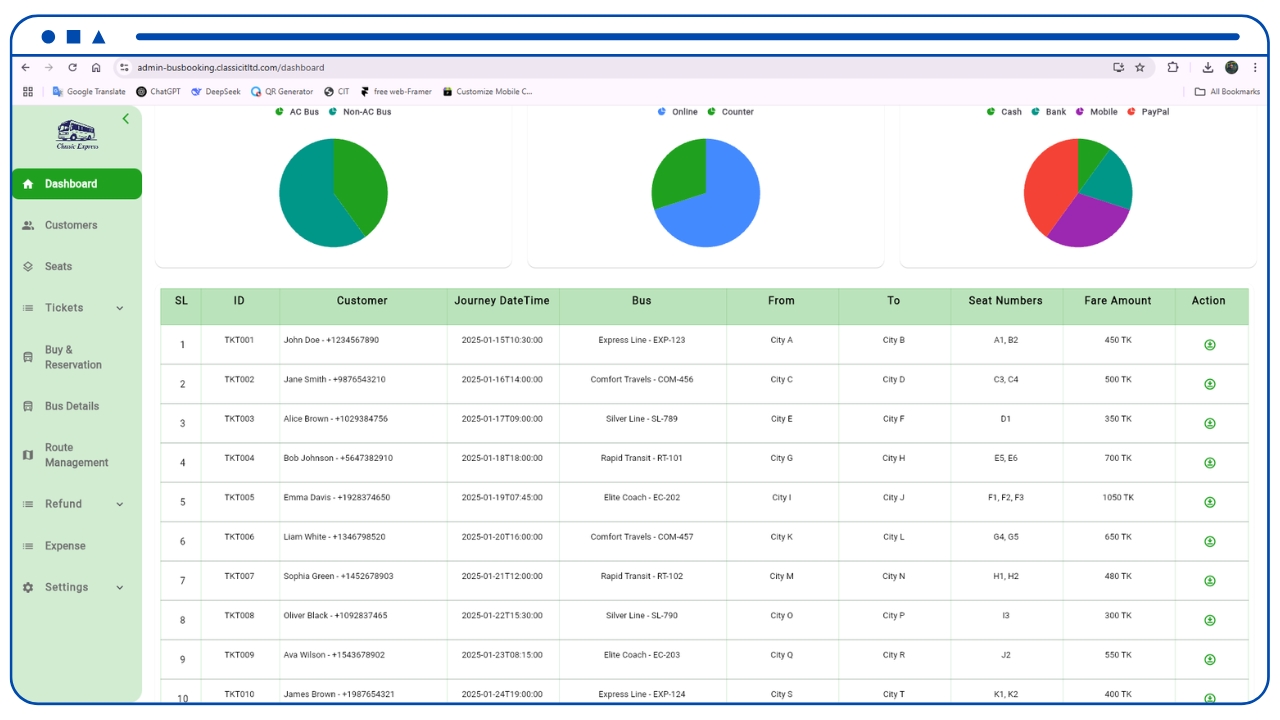
Task: Toggle AC Bus series in chart legend
Action: point(297,112)
